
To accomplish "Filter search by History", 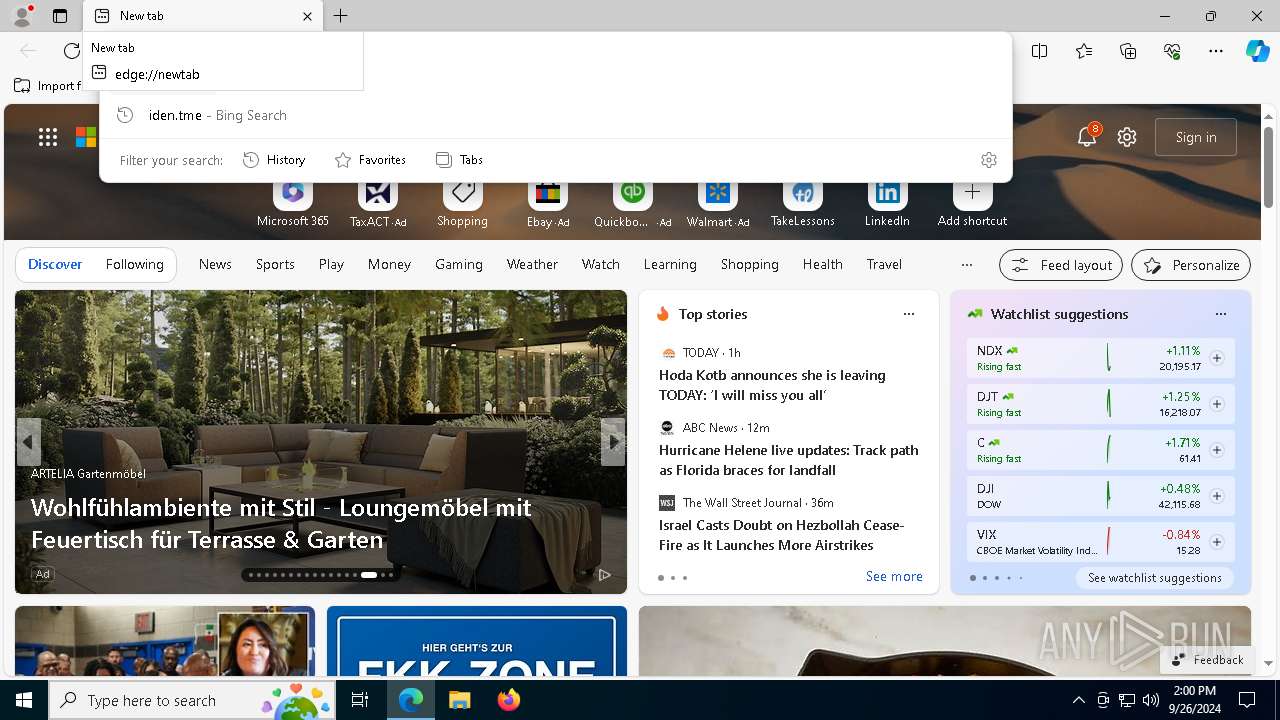I will click(274, 160).
